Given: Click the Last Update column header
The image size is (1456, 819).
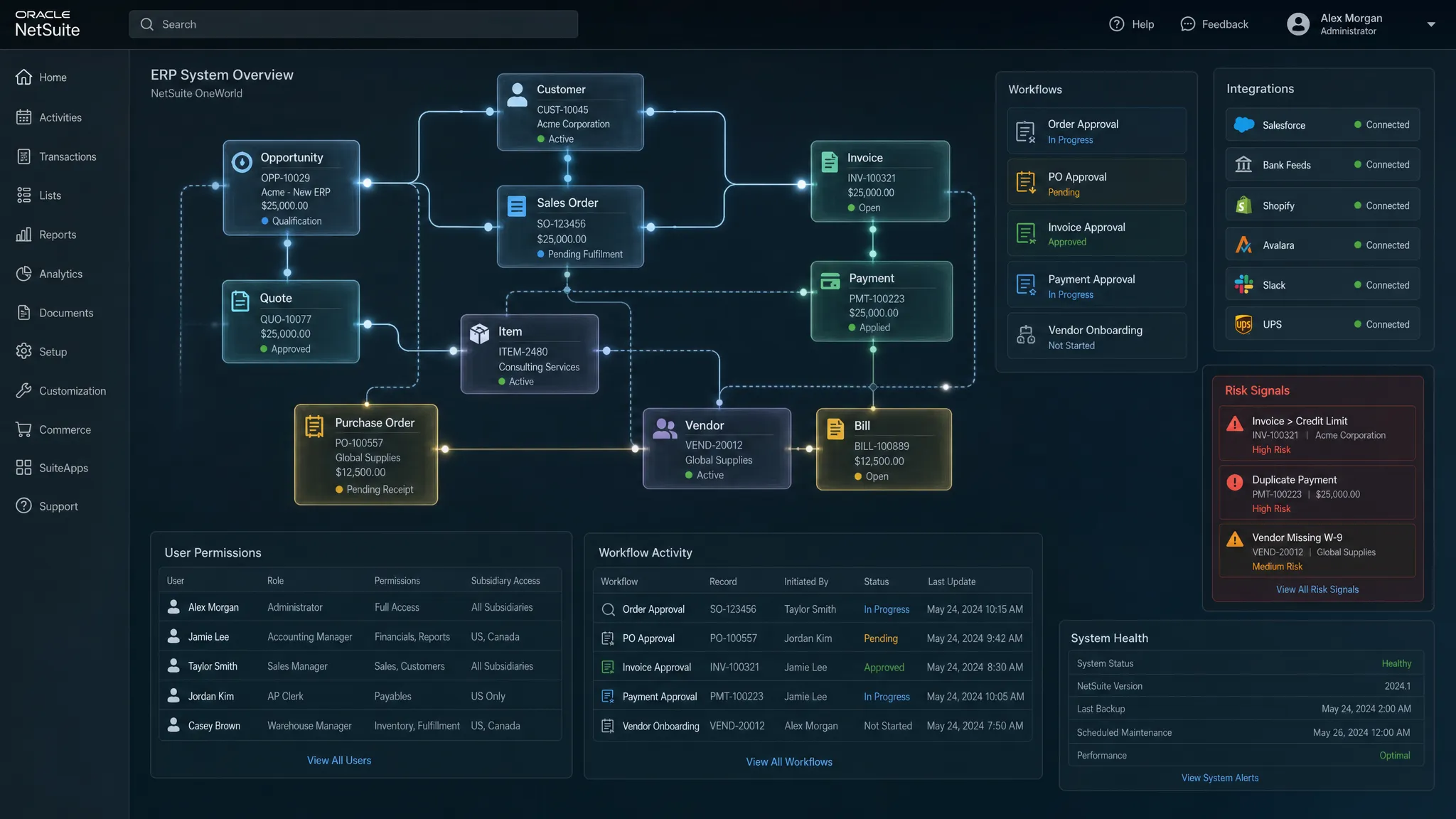Looking at the screenshot, I should click(x=951, y=582).
